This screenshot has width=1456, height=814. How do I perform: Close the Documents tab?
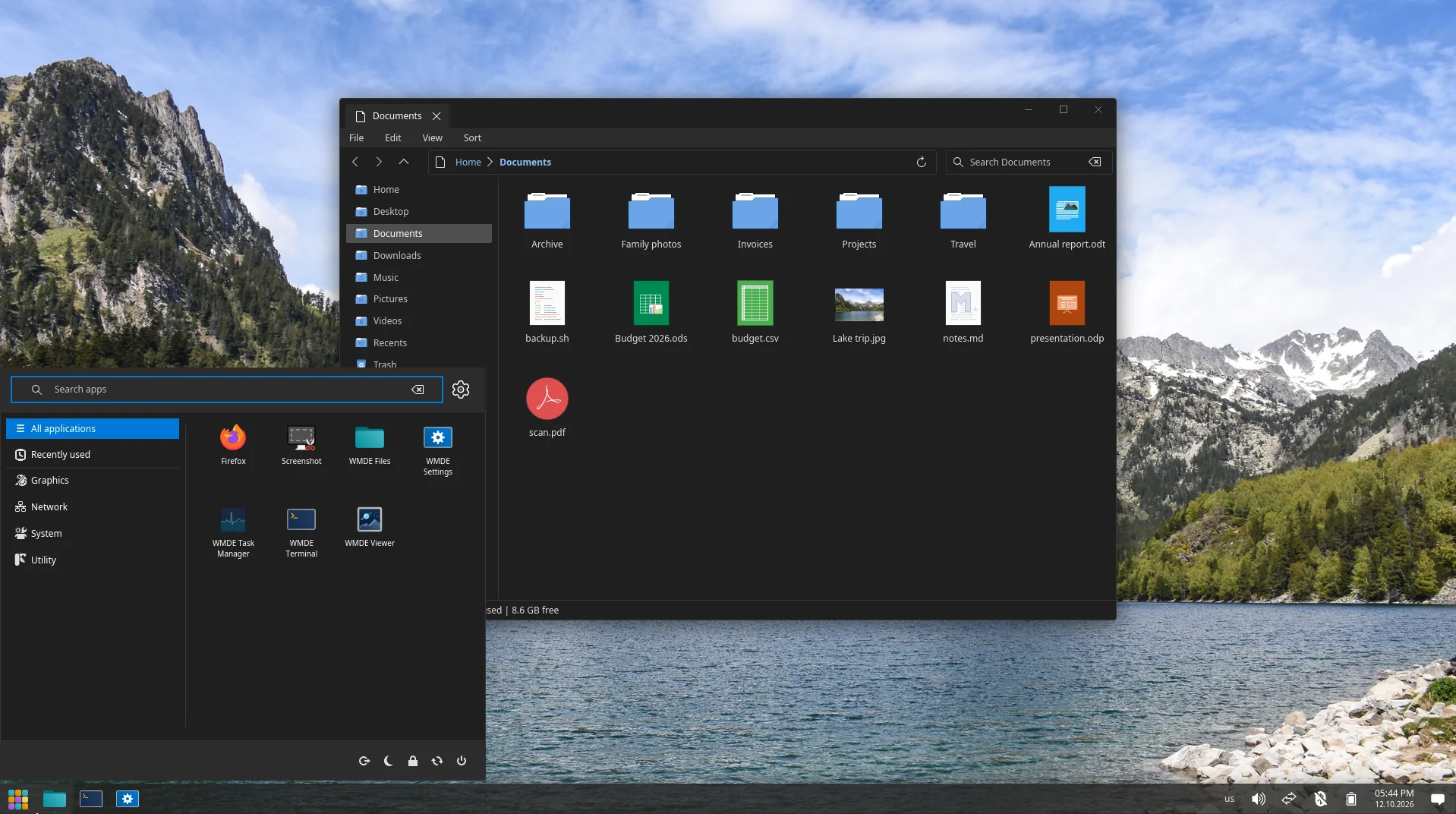tap(436, 116)
